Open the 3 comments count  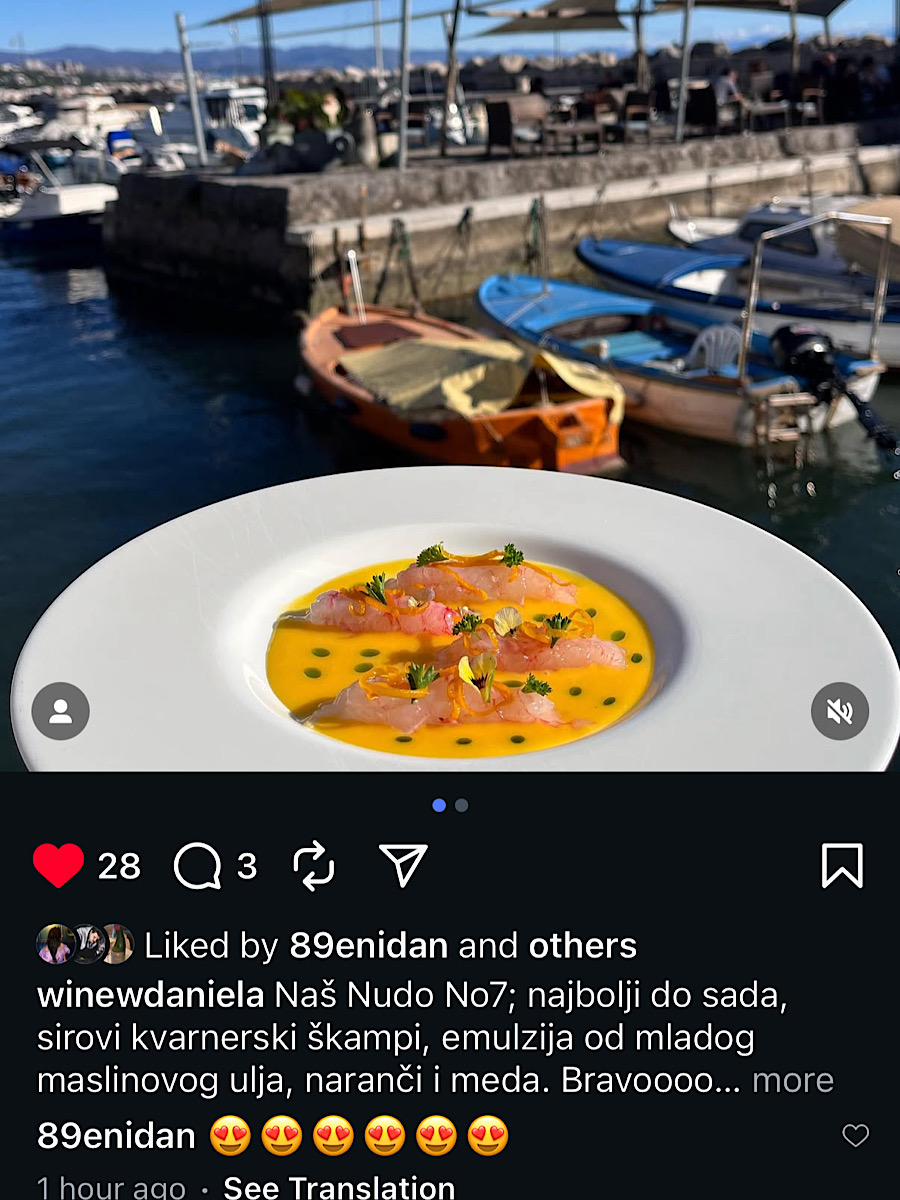coord(247,866)
